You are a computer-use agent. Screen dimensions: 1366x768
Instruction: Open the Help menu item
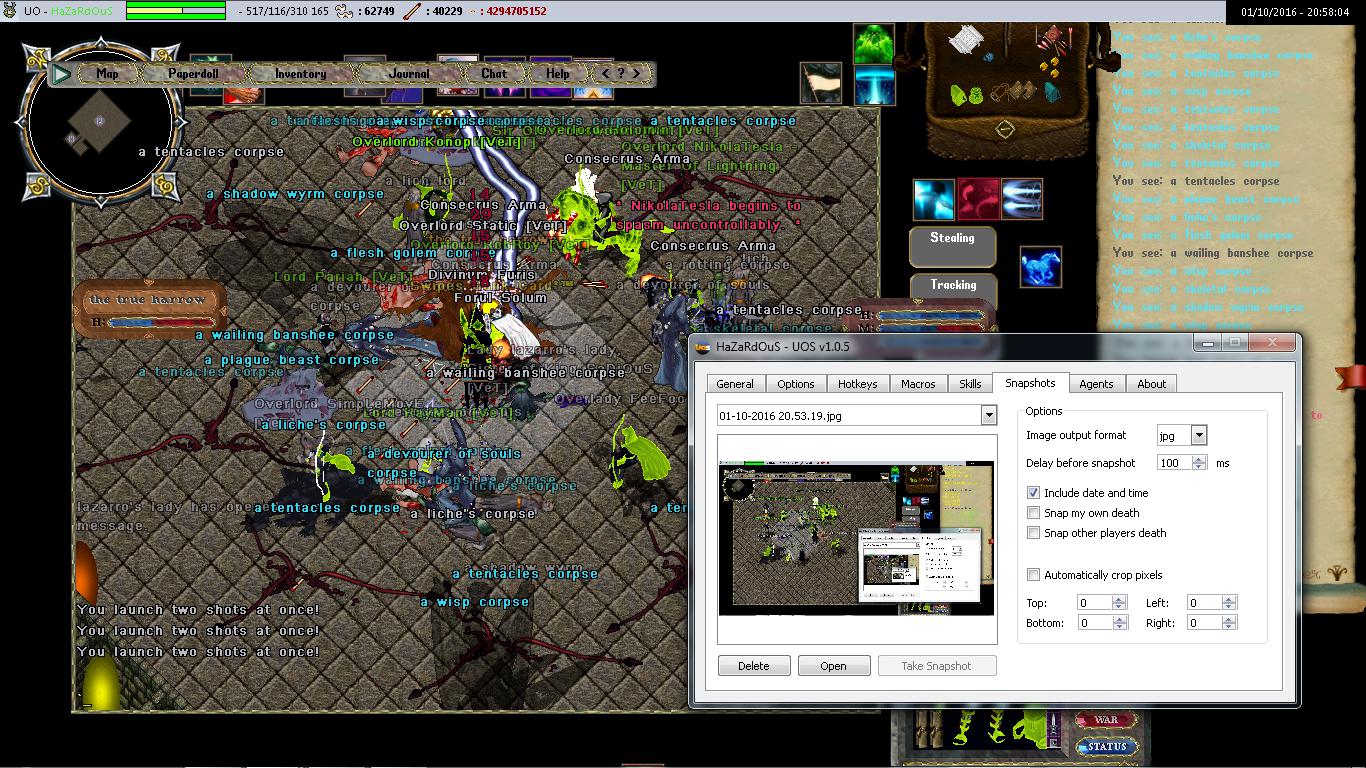point(558,74)
